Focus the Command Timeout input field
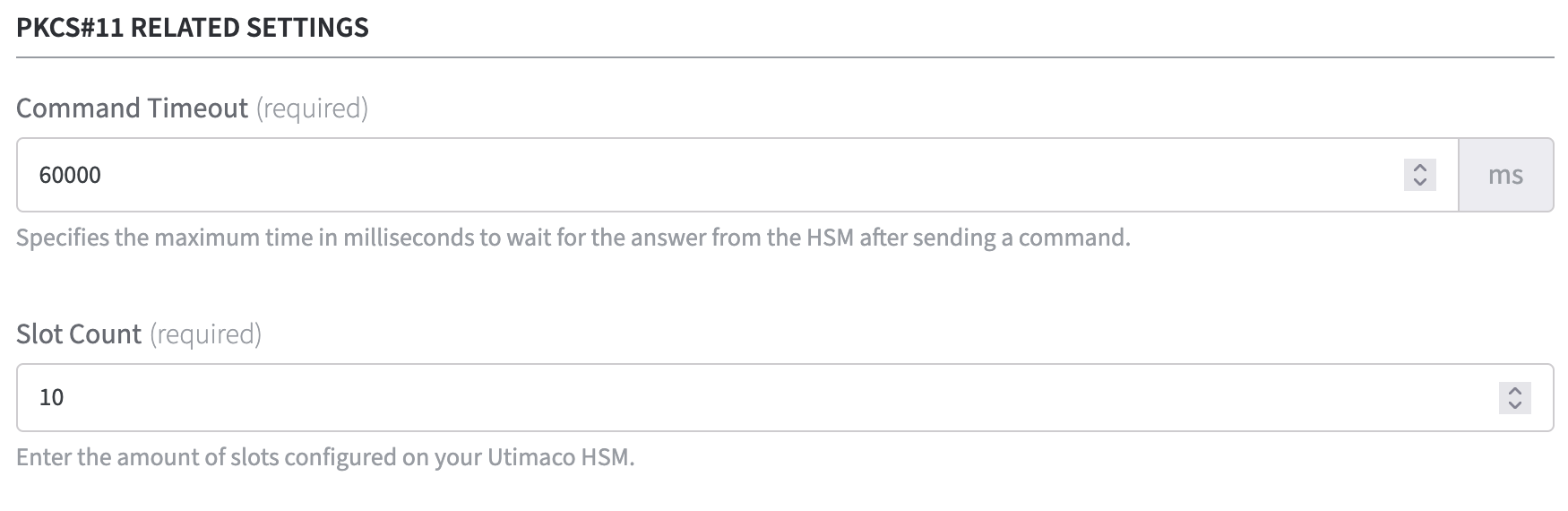This screenshot has height=511, width=1568. [717, 175]
